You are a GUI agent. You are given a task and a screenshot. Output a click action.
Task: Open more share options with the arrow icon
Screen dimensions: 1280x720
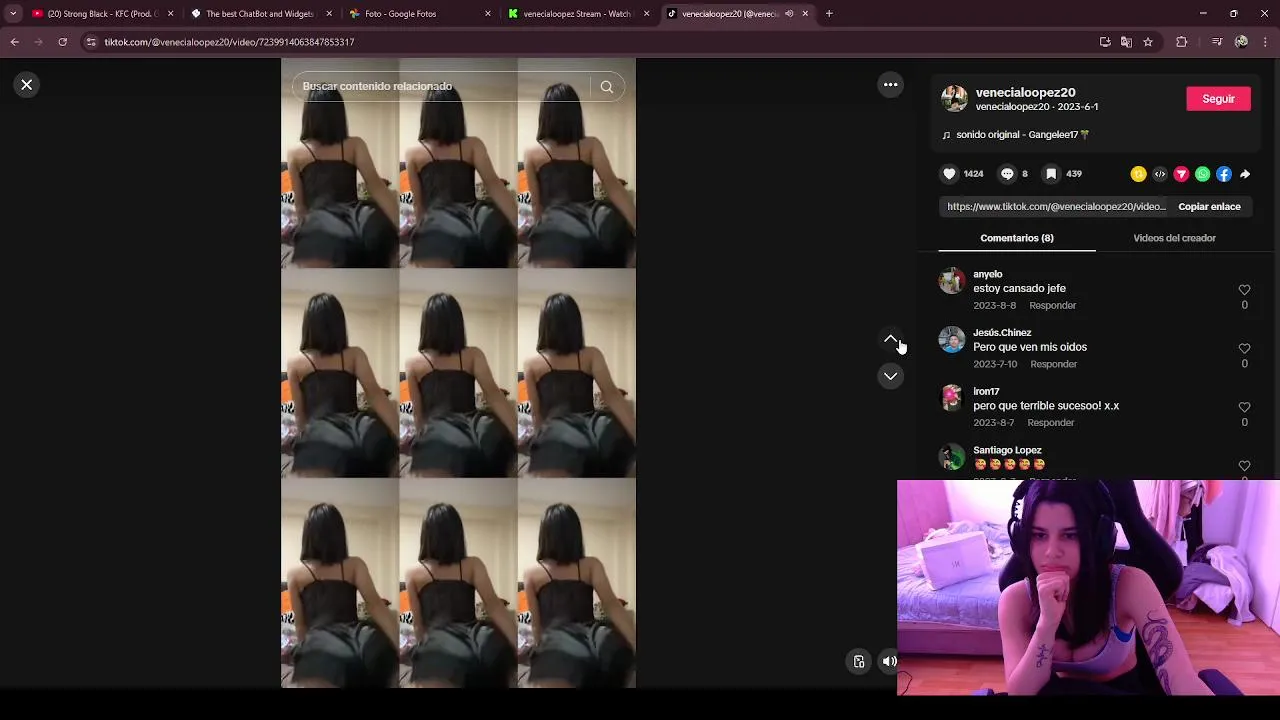pos(1245,174)
